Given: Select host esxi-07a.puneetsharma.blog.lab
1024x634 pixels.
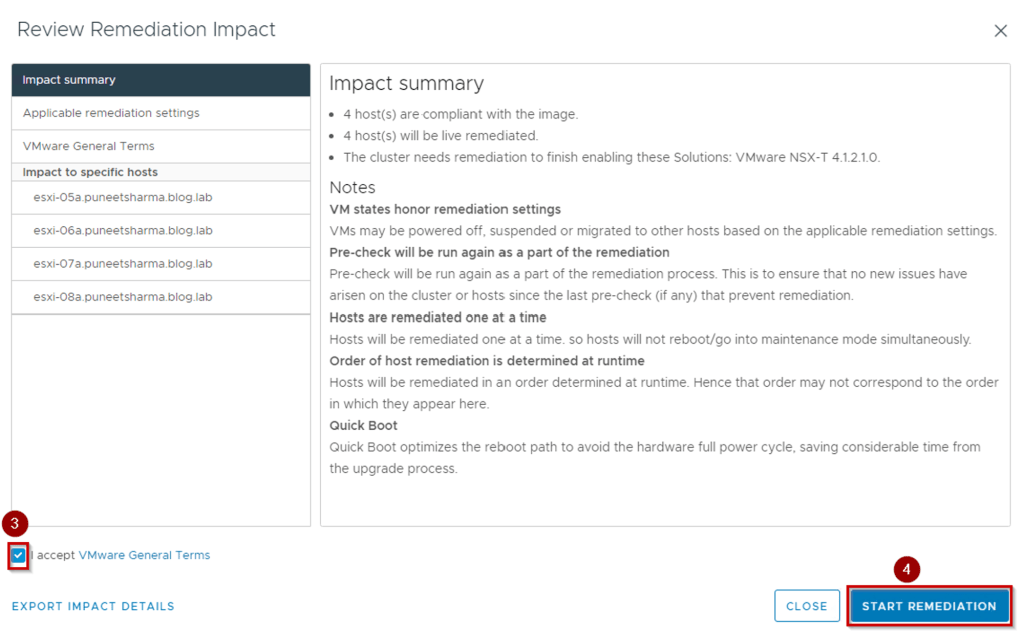Looking at the screenshot, I should click(122, 264).
